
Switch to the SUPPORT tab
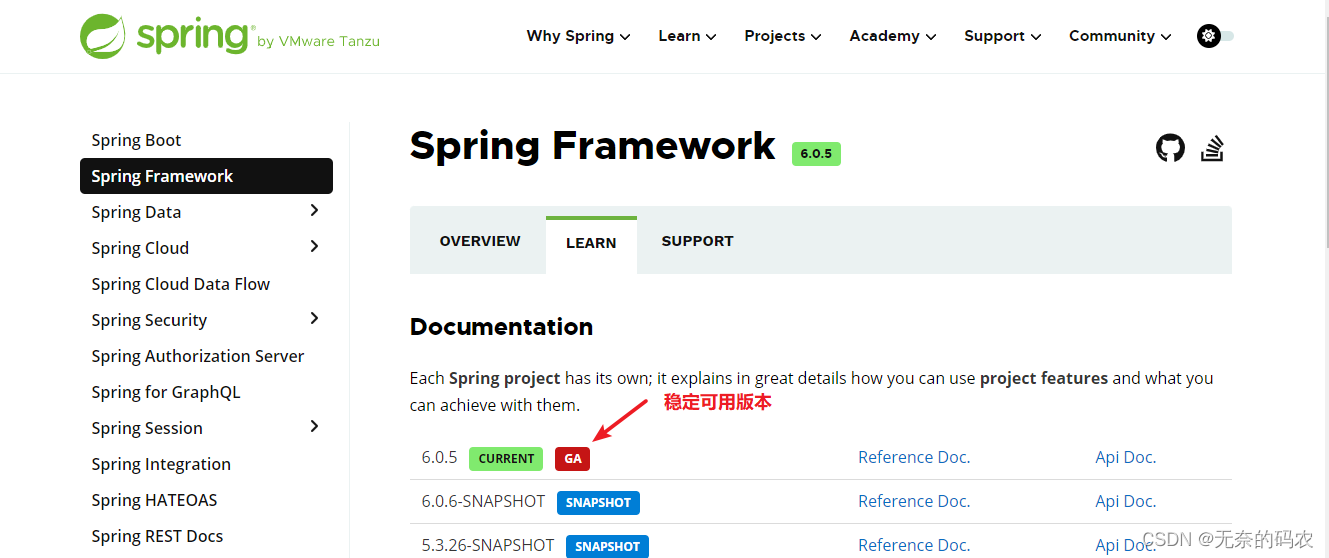697,241
